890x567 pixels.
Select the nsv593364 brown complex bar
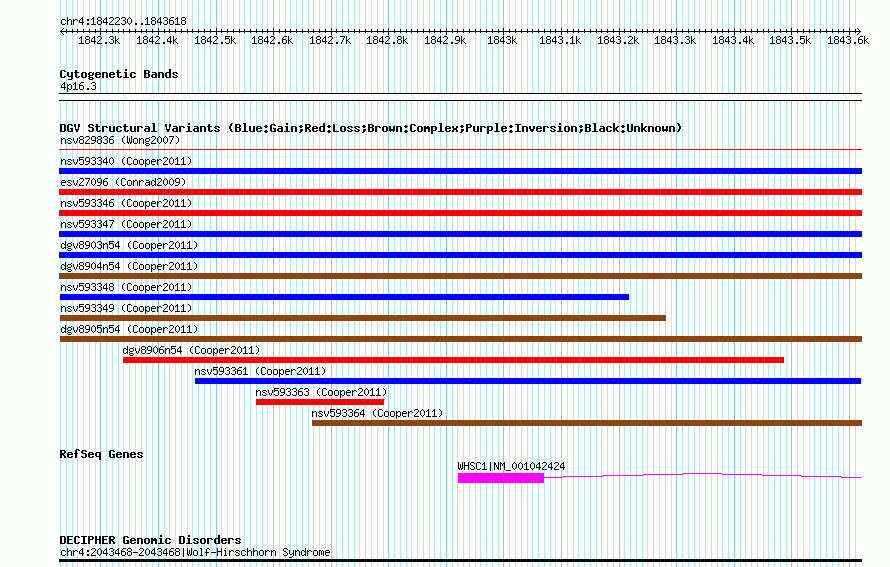pos(587,423)
